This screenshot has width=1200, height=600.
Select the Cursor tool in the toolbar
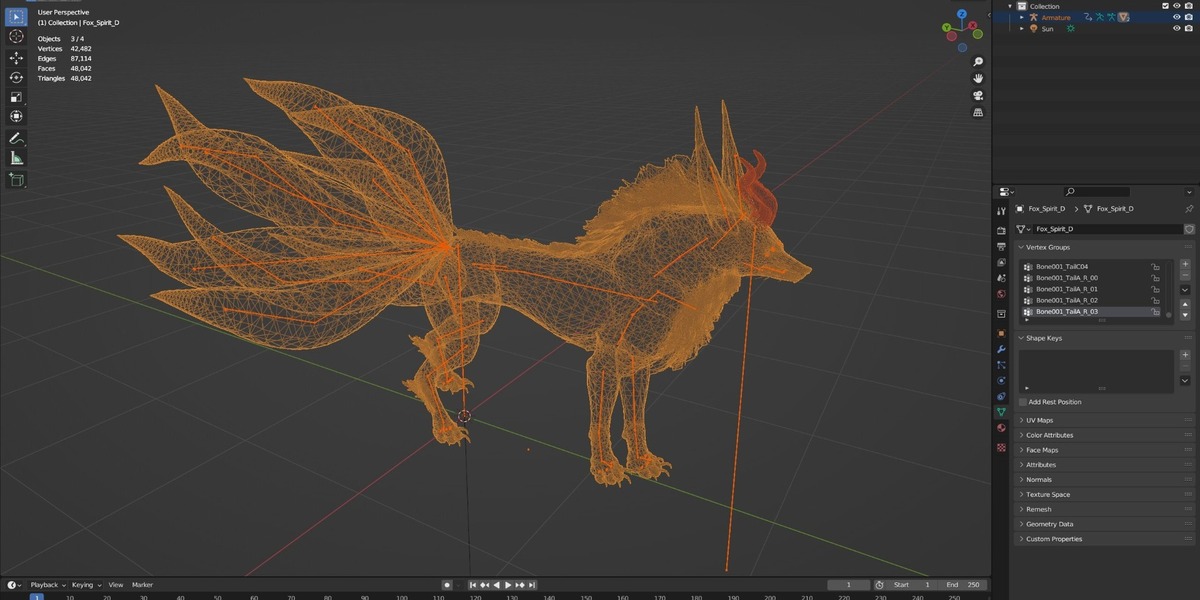(16, 36)
